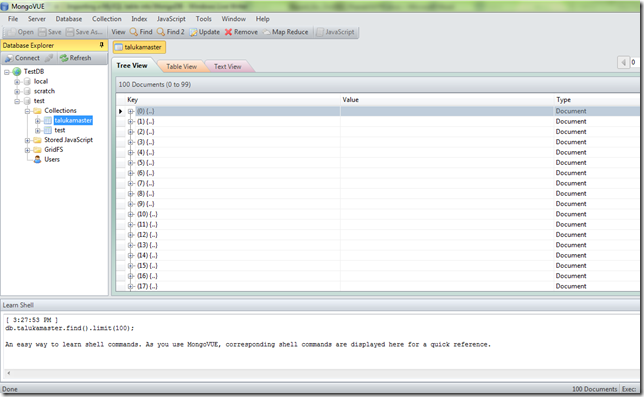Select the Users node
This screenshot has width=644, height=397.
pyautogui.click(x=52, y=160)
